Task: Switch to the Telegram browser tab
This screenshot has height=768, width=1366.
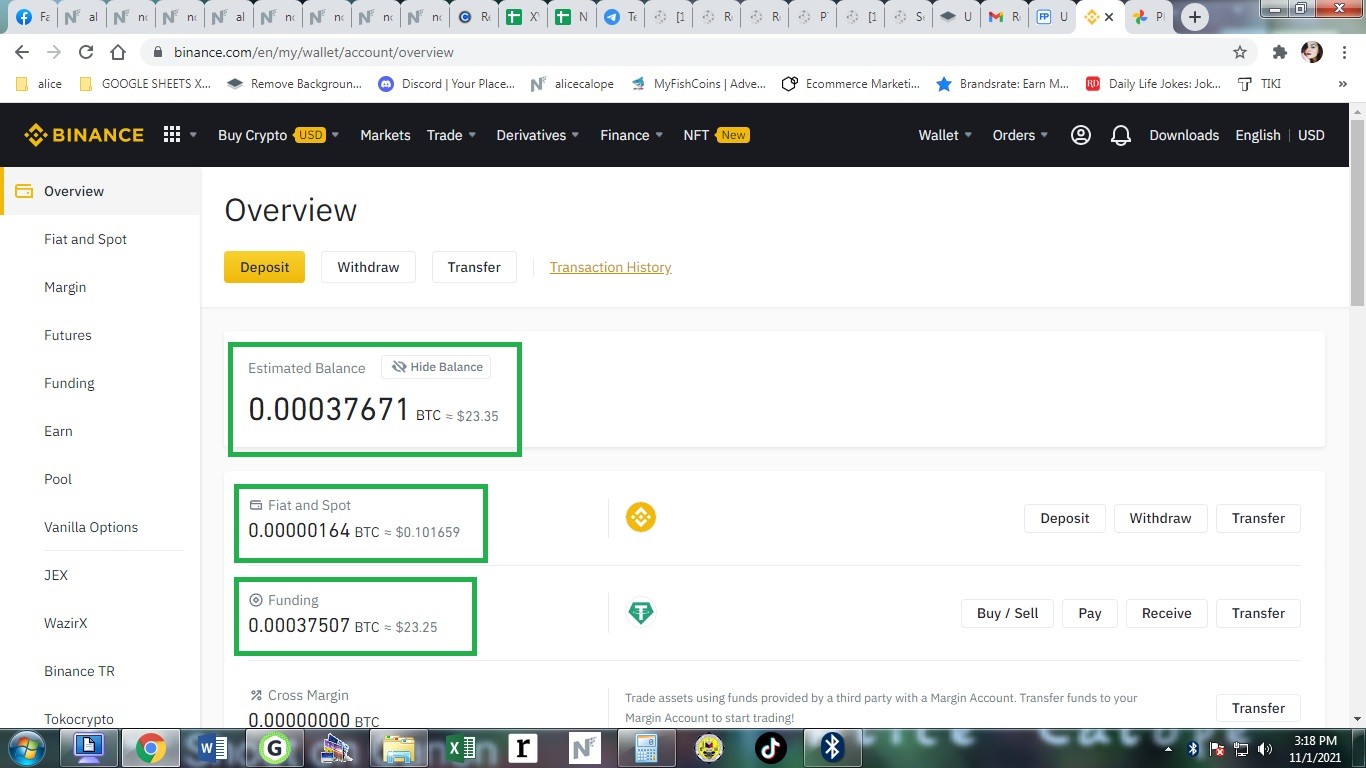Action: point(620,17)
